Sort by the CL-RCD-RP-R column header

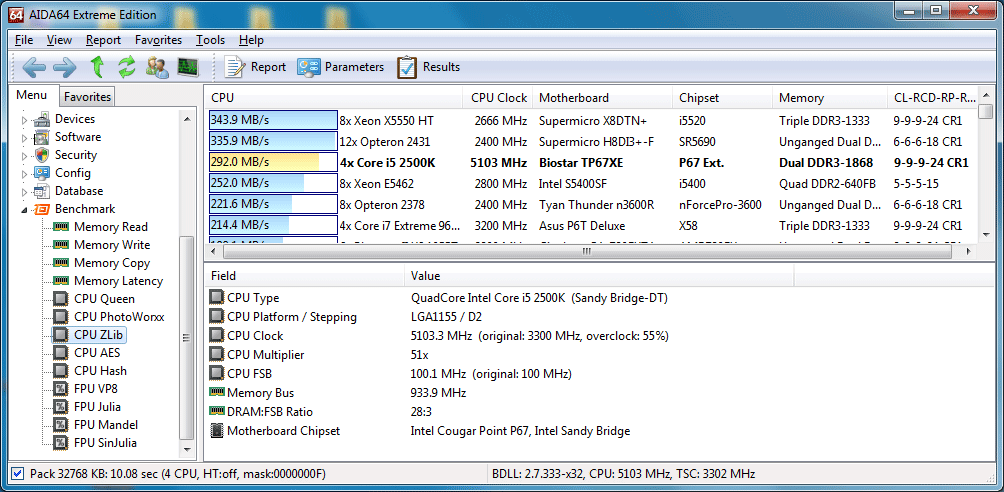click(x=932, y=97)
